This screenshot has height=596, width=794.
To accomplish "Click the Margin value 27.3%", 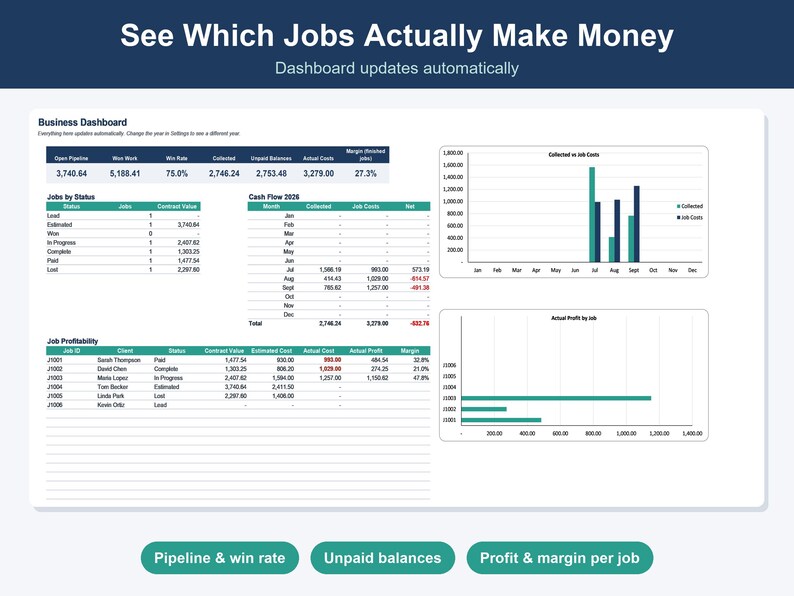I will [366, 173].
